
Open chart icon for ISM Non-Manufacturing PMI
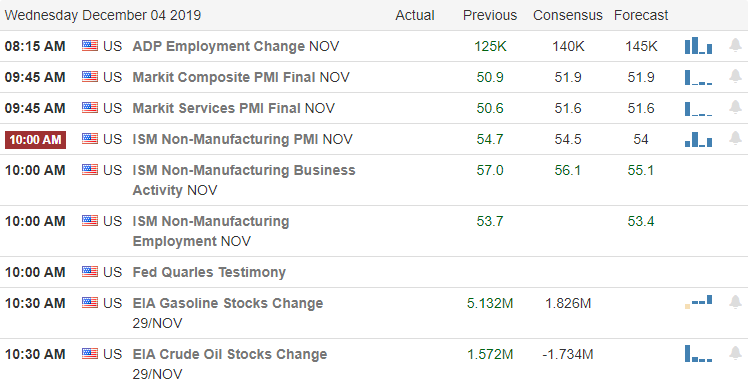coord(698,139)
